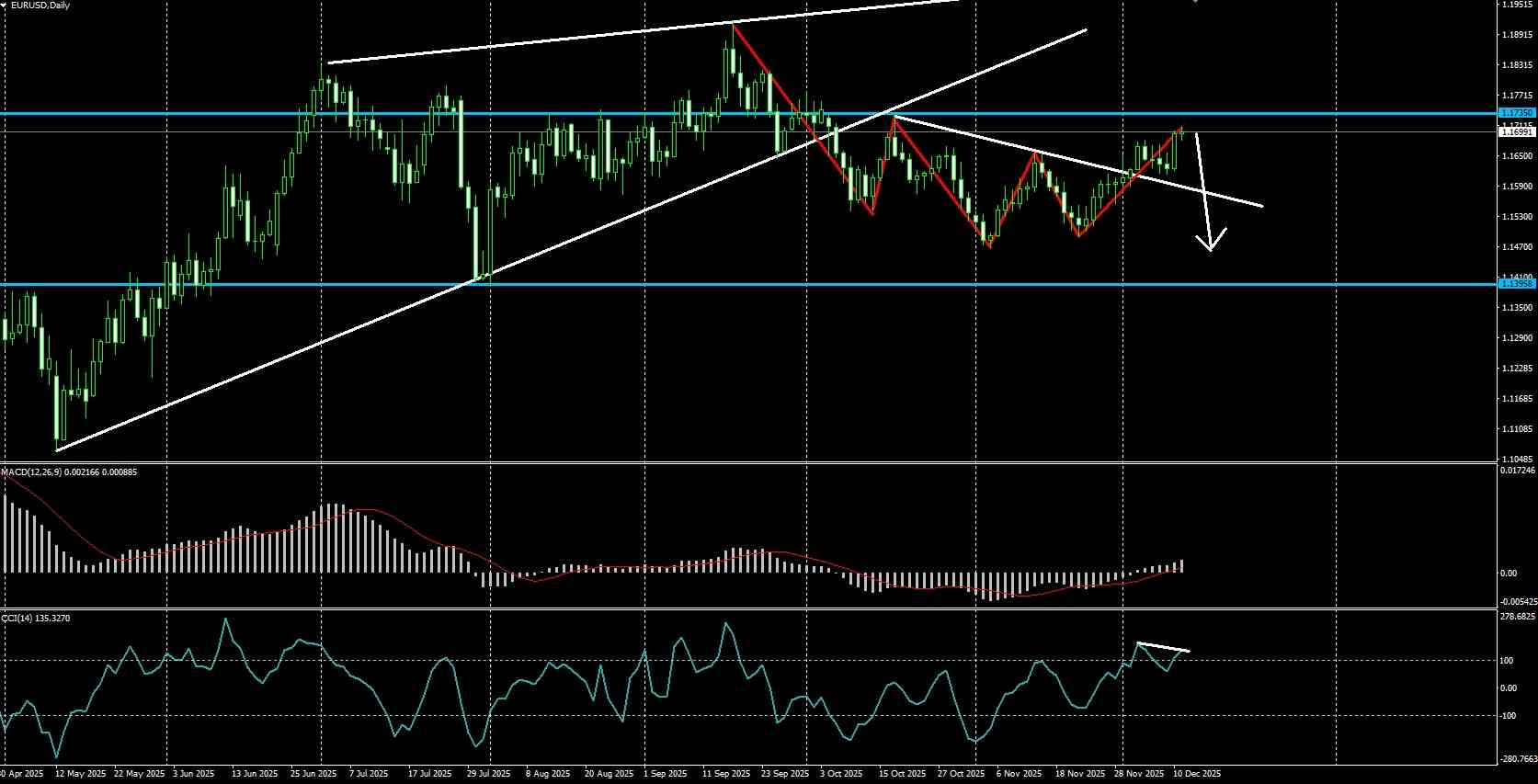Select the white downward arrow drawing
Screen dimensions: 1538x784
1205,192
